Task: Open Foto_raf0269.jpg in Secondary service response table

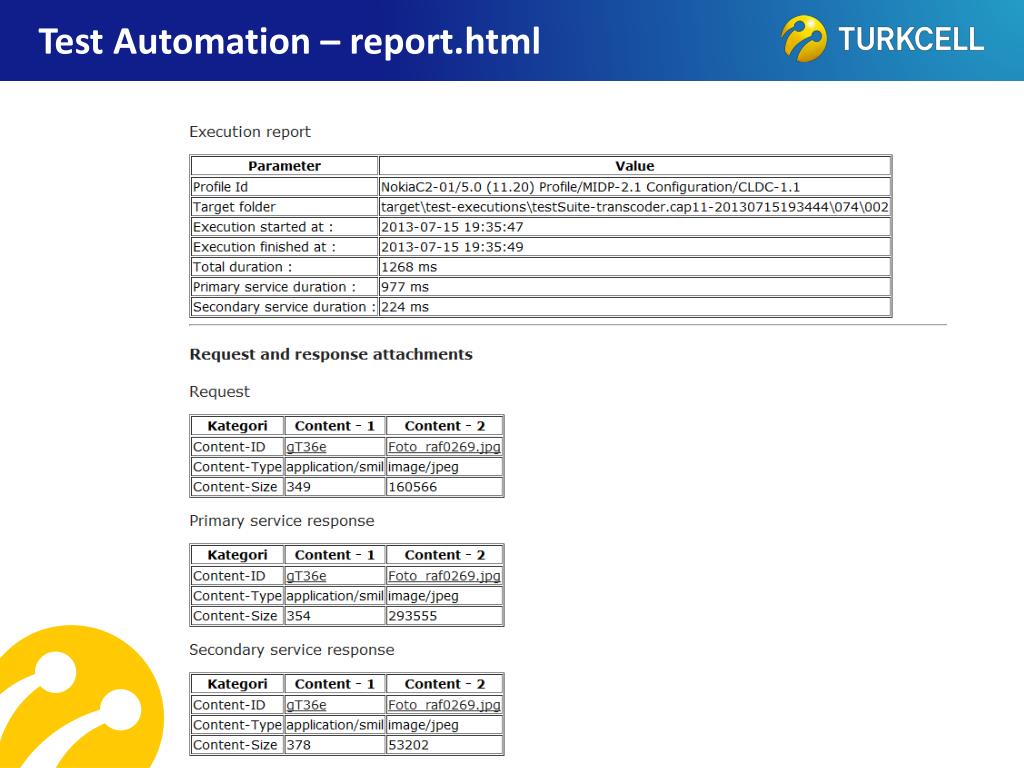Action: (x=444, y=705)
